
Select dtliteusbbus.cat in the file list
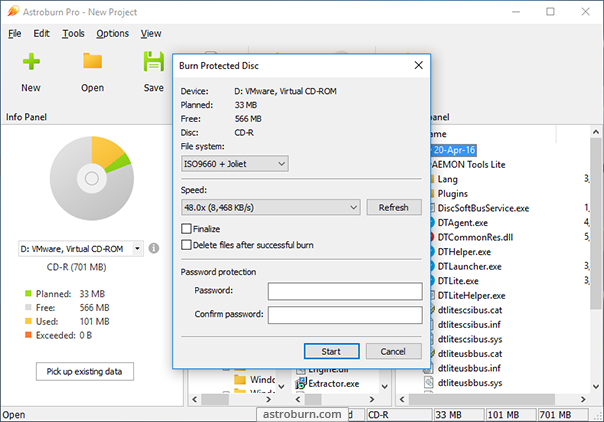click(470, 353)
